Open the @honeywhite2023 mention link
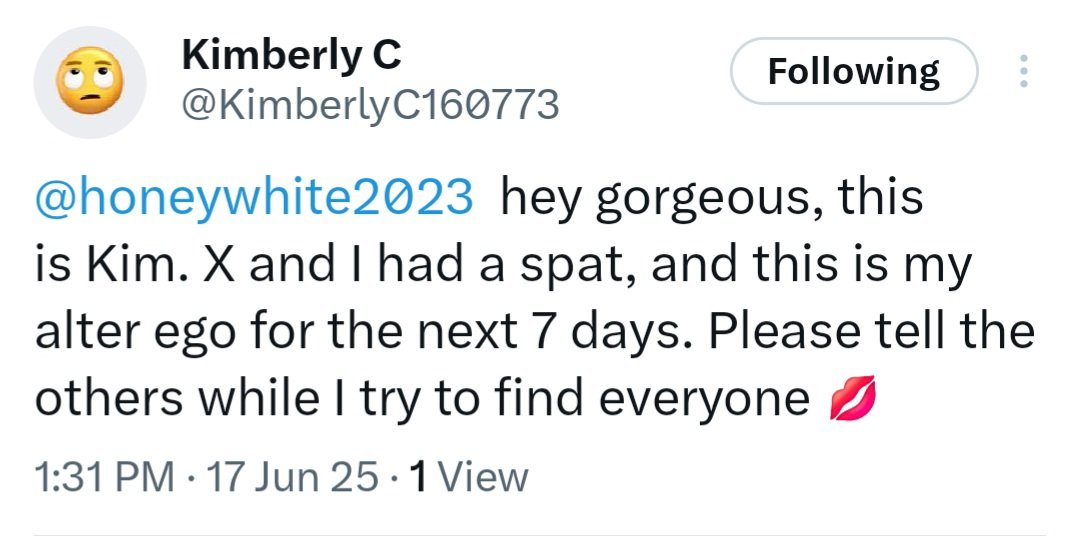This screenshot has width=1080, height=536. [254, 198]
